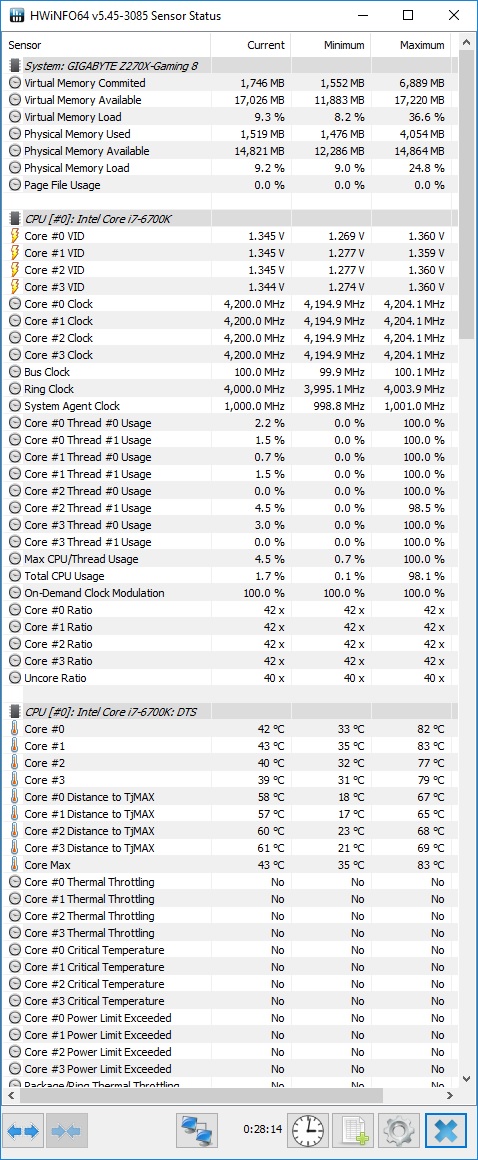The height and width of the screenshot is (1160, 478).
Task: Click the log file with plus icon
Action: point(353,1130)
